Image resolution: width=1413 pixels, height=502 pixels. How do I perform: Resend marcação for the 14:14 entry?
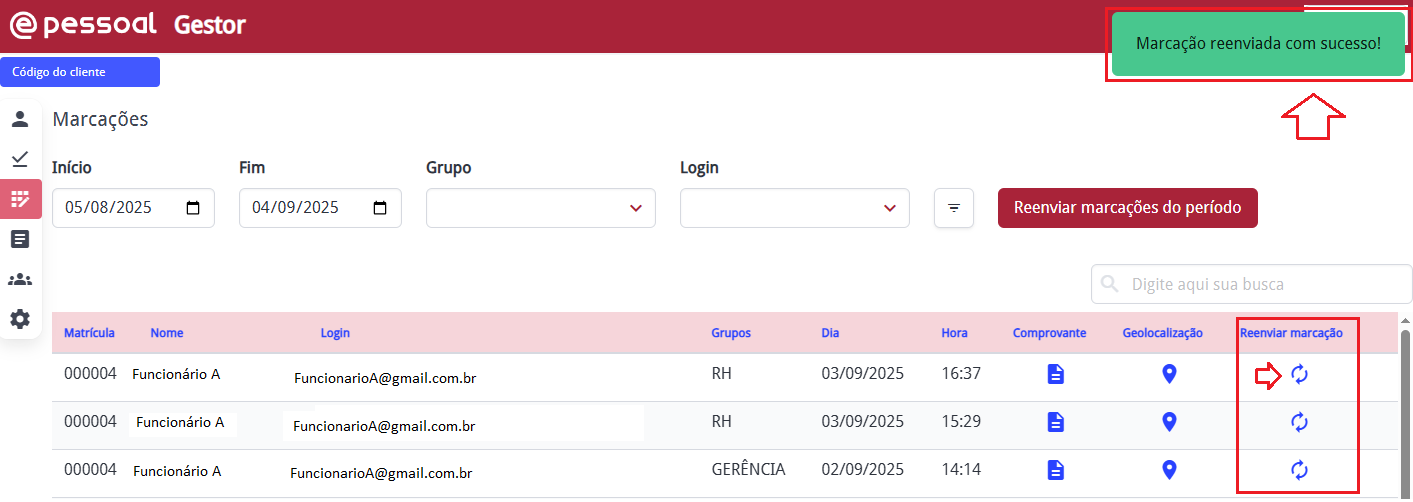pyautogui.click(x=1299, y=469)
